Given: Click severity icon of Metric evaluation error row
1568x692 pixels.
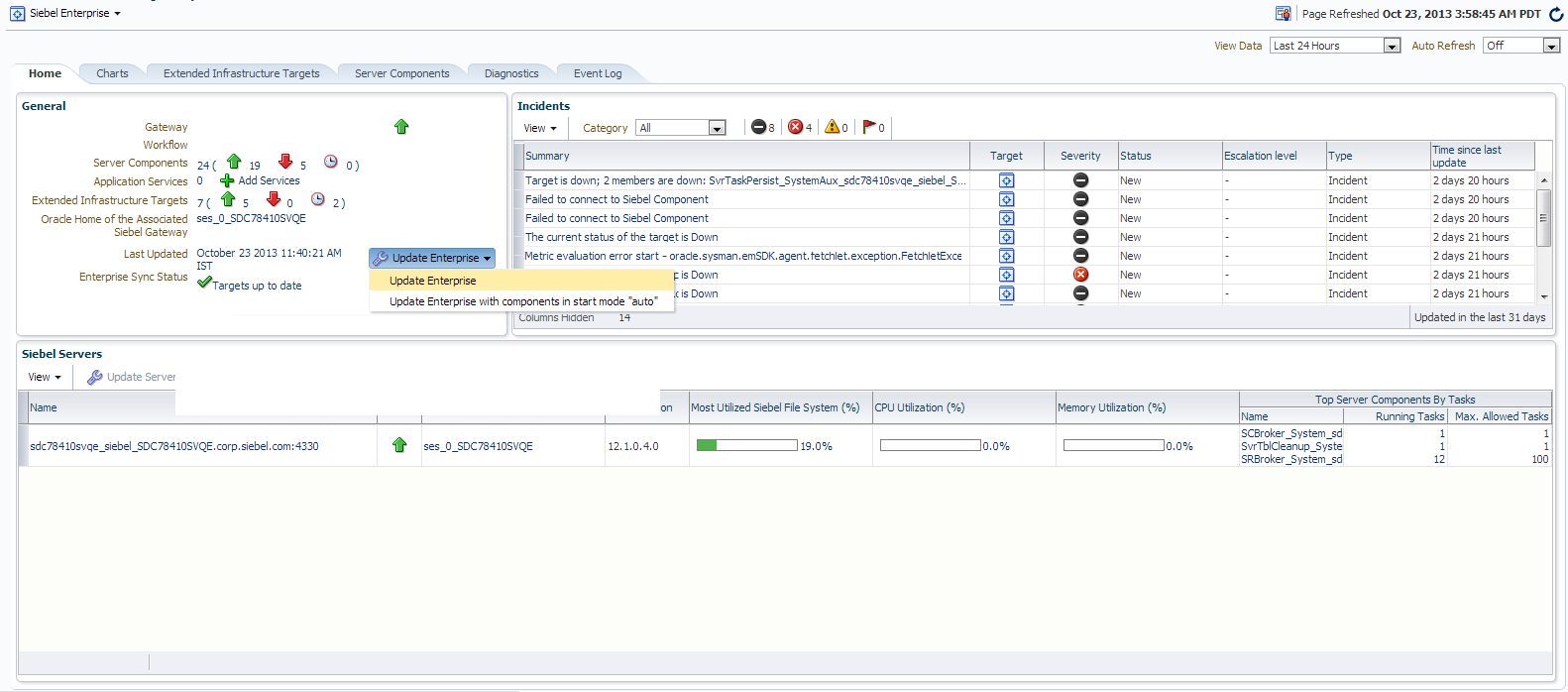Looking at the screenshot, I should 1081,256.
